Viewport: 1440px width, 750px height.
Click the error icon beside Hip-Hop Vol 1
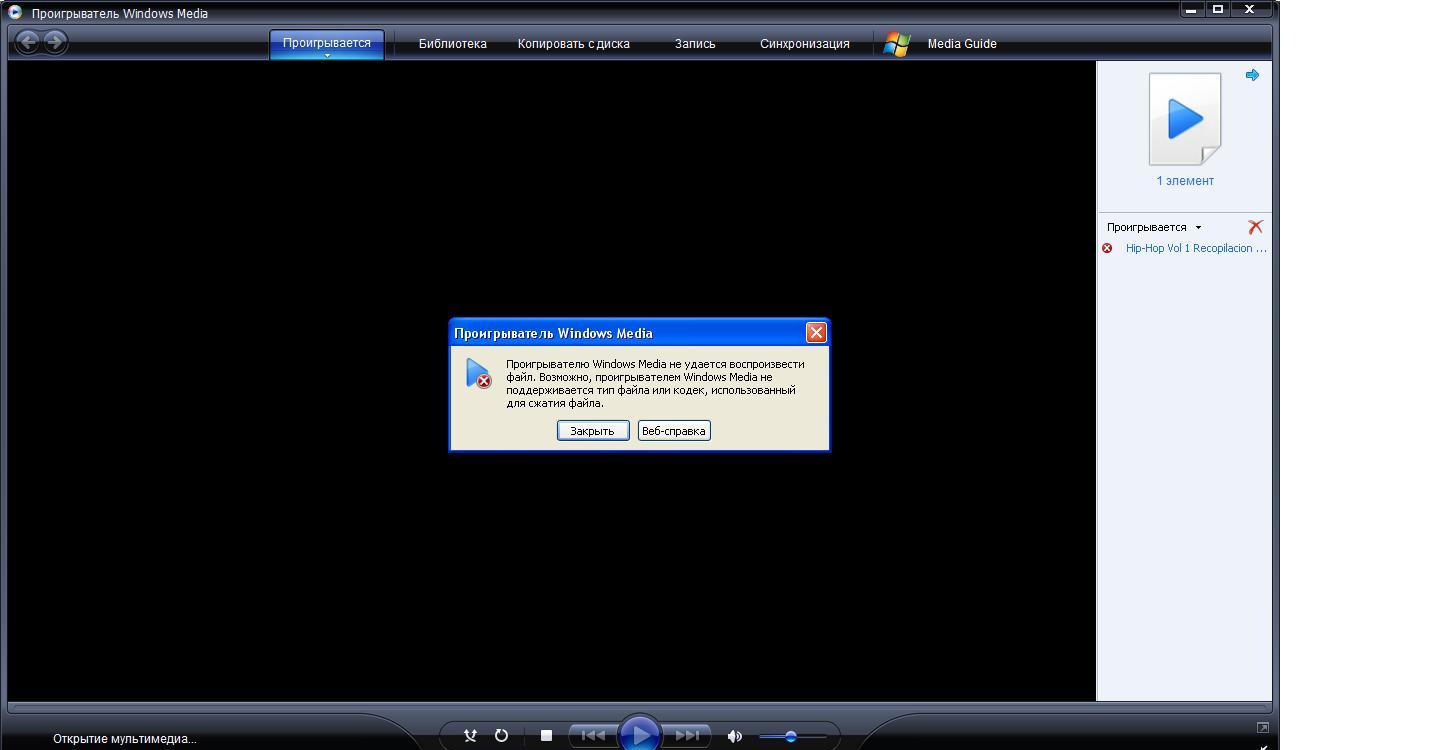(1107, 248)
